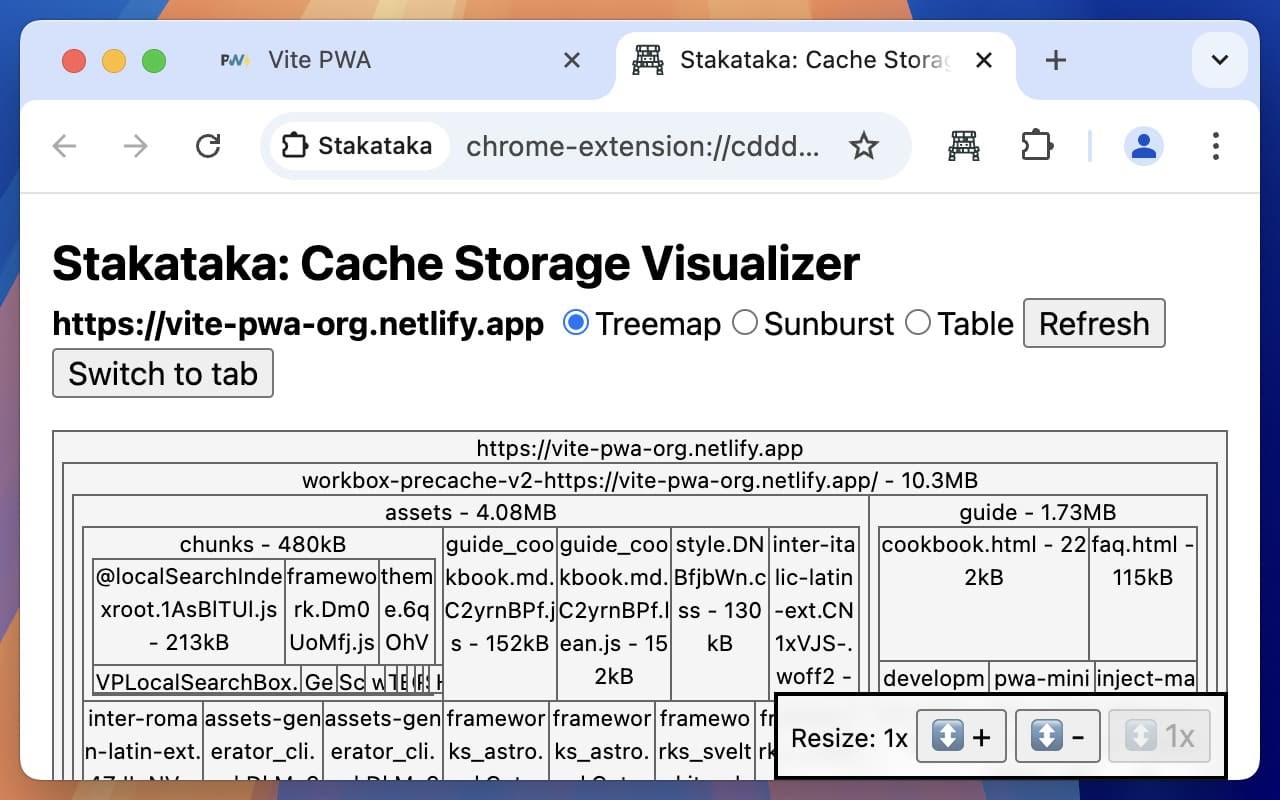The width and height of the screenshot is (1280, 800).
Task: Switch to the Vite PWA tab
Action: pos(320,61)
